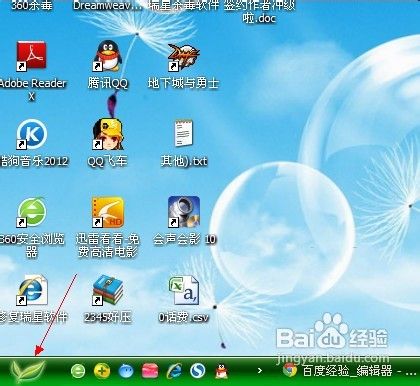Open Sogou browser quick launch icon

click(x=198, y=371)
